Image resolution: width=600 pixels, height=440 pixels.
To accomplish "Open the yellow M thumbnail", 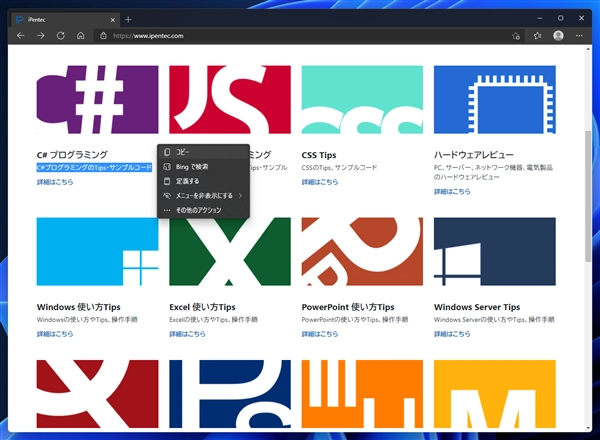I will [495, 394].
